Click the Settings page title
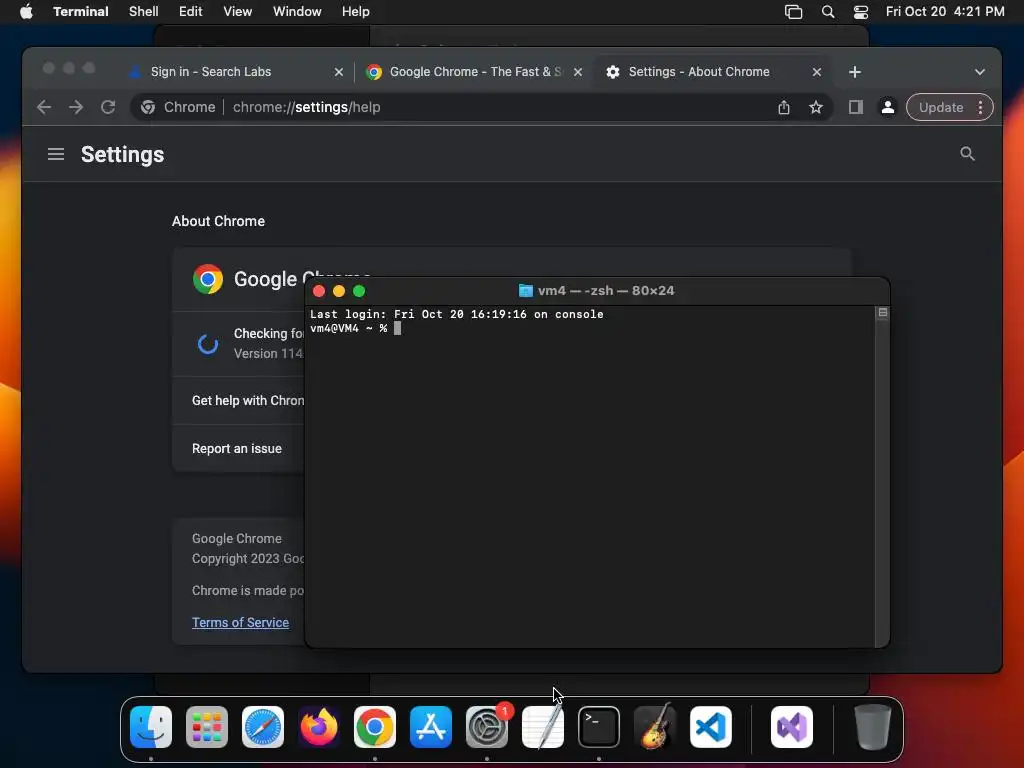Viewport: 1024px width, 768px height. pos(122,155)
